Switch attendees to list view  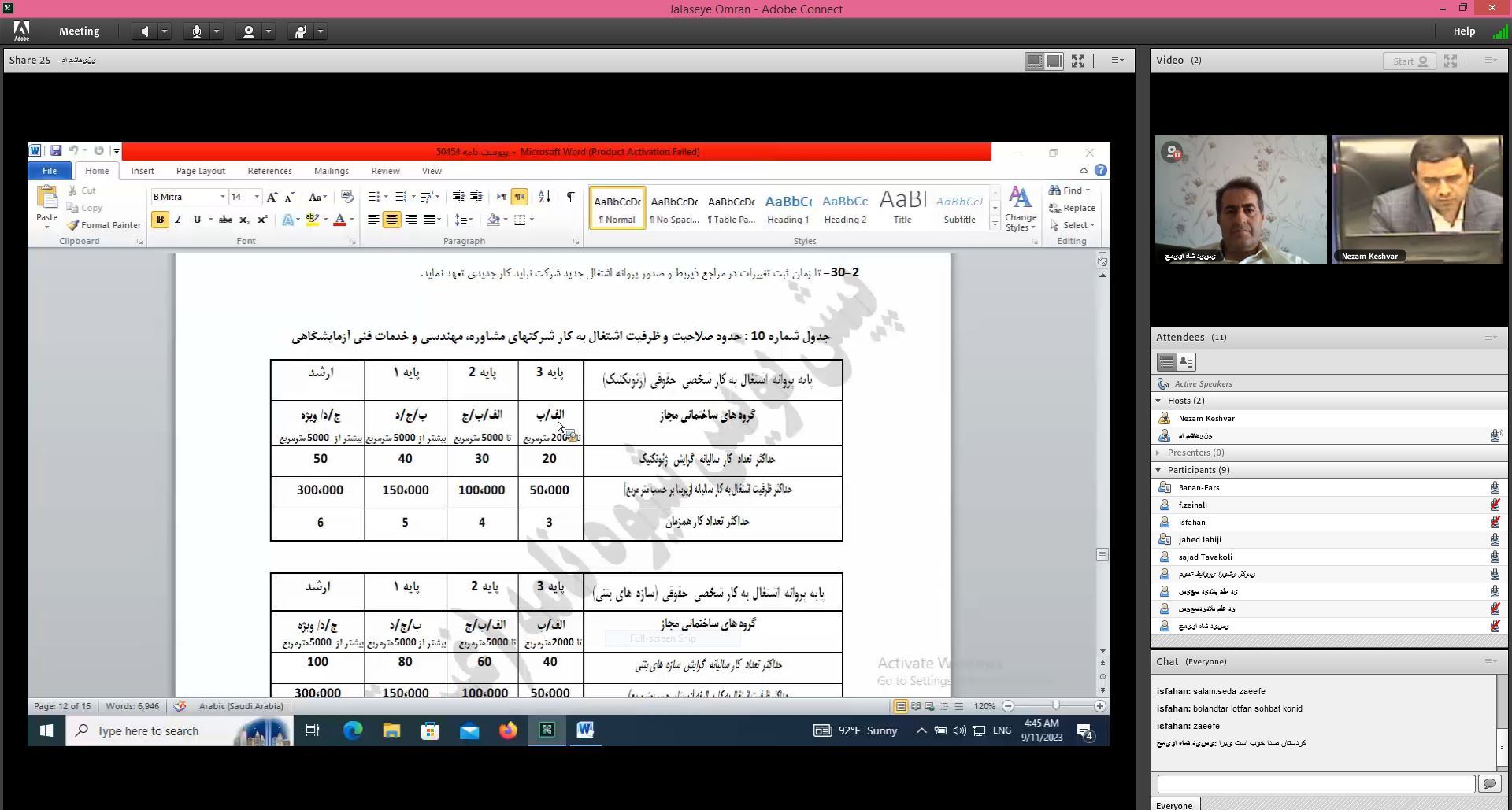(x=1166, y=362)
